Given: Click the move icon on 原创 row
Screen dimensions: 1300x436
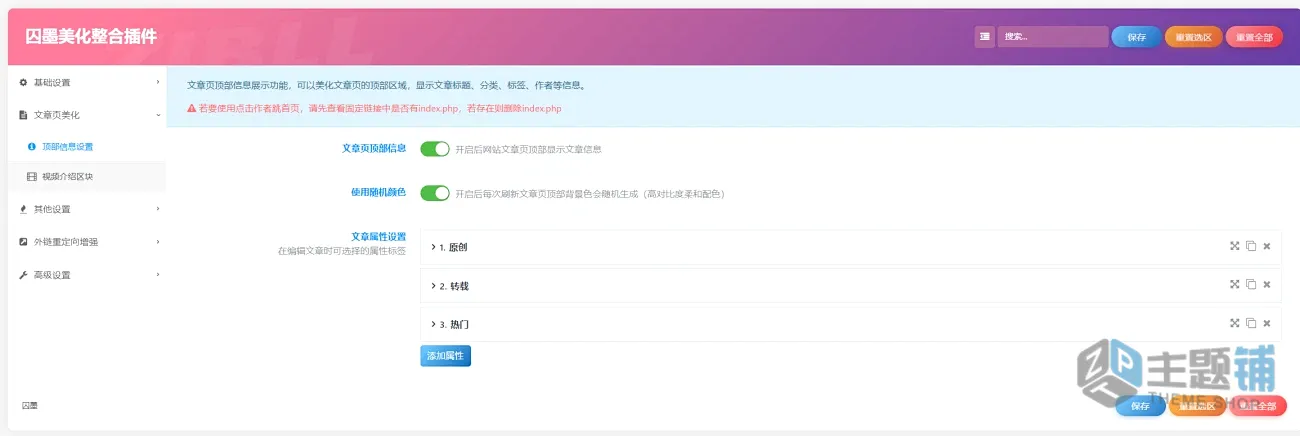Looking at the screenshot, I should (1235, 246).
